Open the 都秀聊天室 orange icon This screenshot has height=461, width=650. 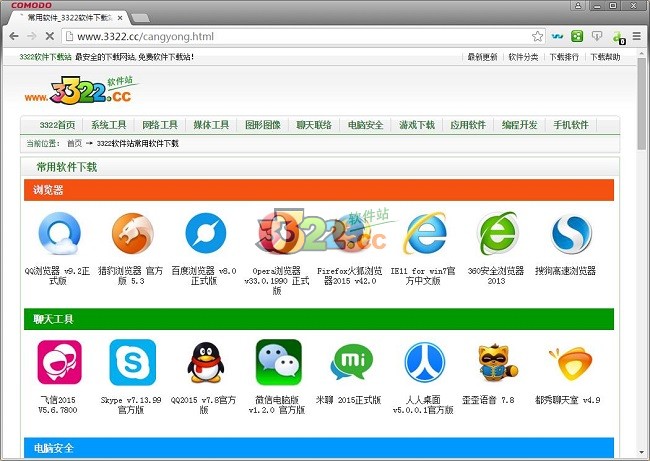570,363
